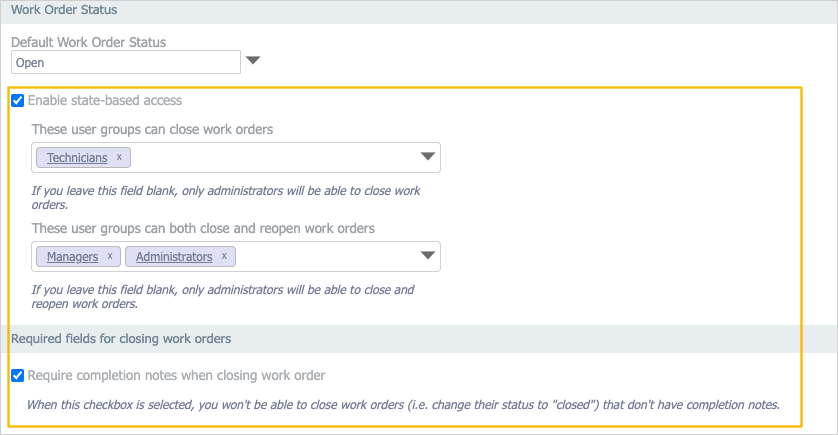
Task: Open the Managers group link
Action: 72,256
